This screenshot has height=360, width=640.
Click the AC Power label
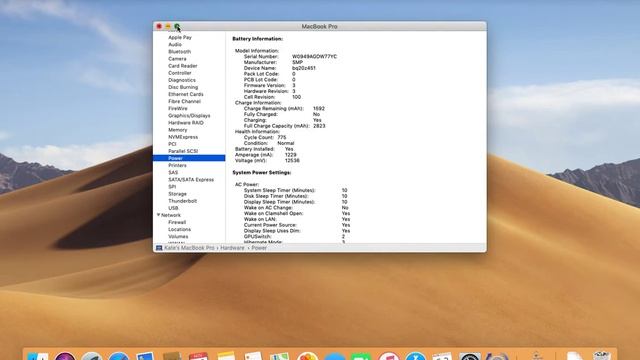(247, 184)
